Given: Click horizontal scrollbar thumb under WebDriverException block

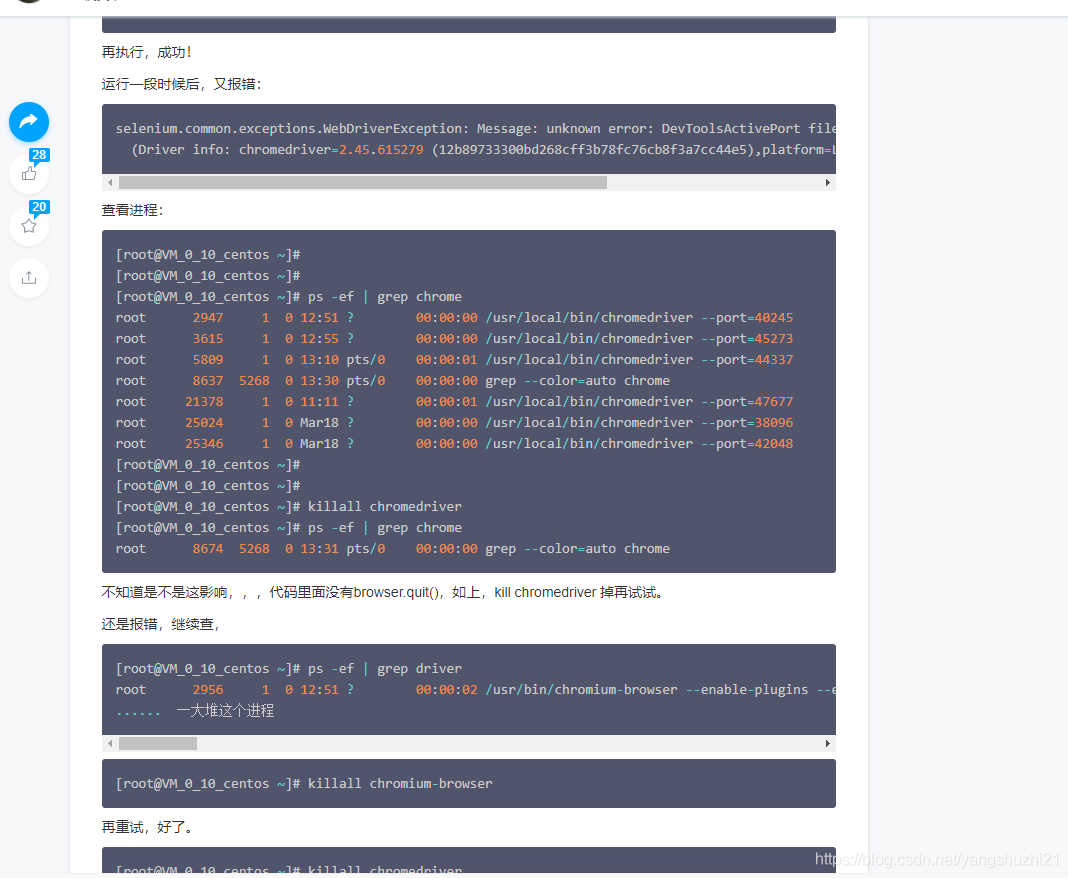Looking at the screenshot, I should pos(362,183).
